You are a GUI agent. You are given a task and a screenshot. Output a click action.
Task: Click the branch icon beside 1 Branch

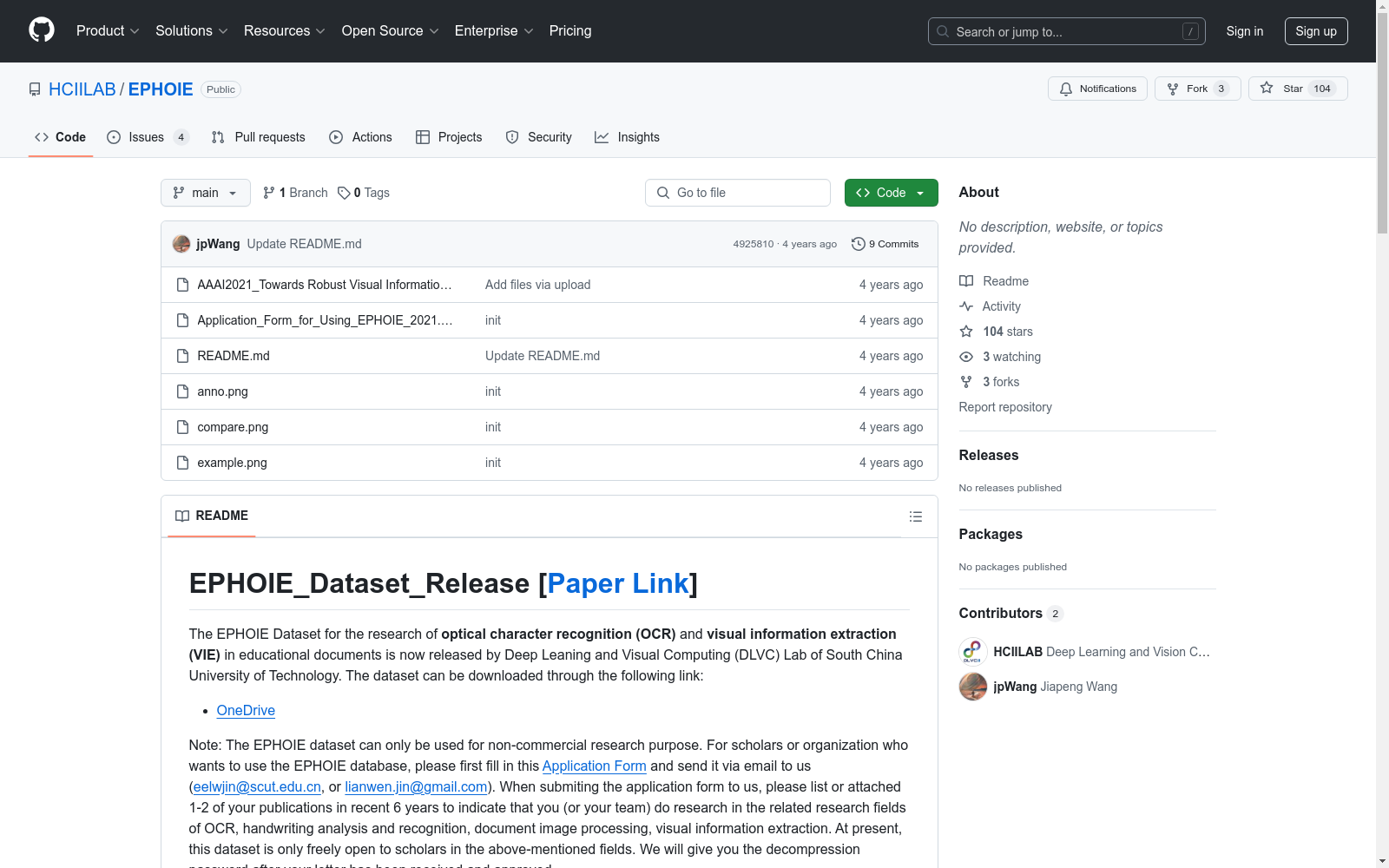point(269,193)
